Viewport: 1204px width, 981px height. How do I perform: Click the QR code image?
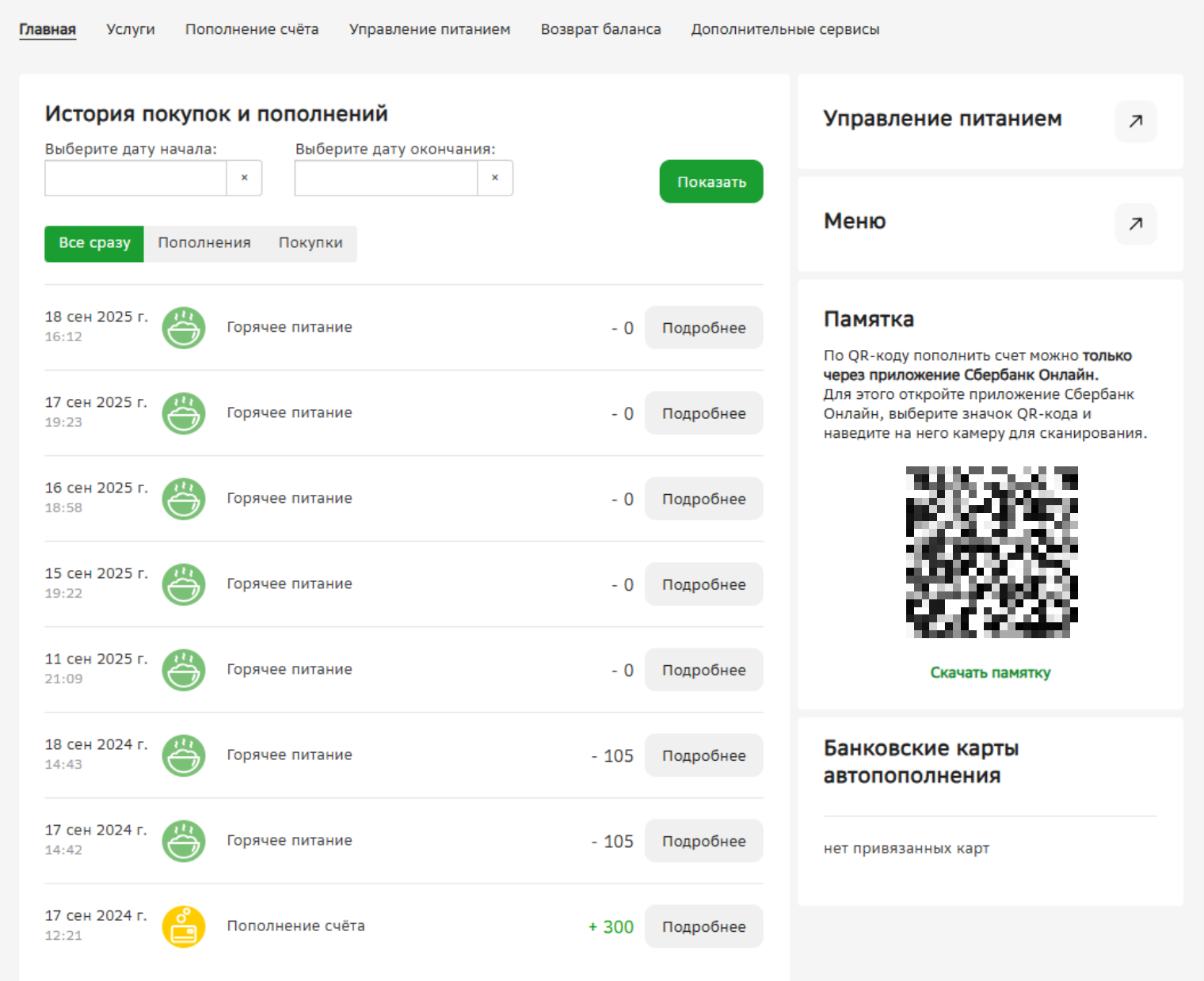(992, 552)
